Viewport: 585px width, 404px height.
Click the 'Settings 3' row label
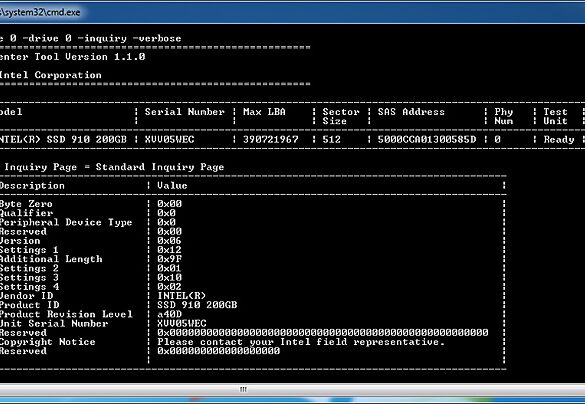tap(29, 278)
